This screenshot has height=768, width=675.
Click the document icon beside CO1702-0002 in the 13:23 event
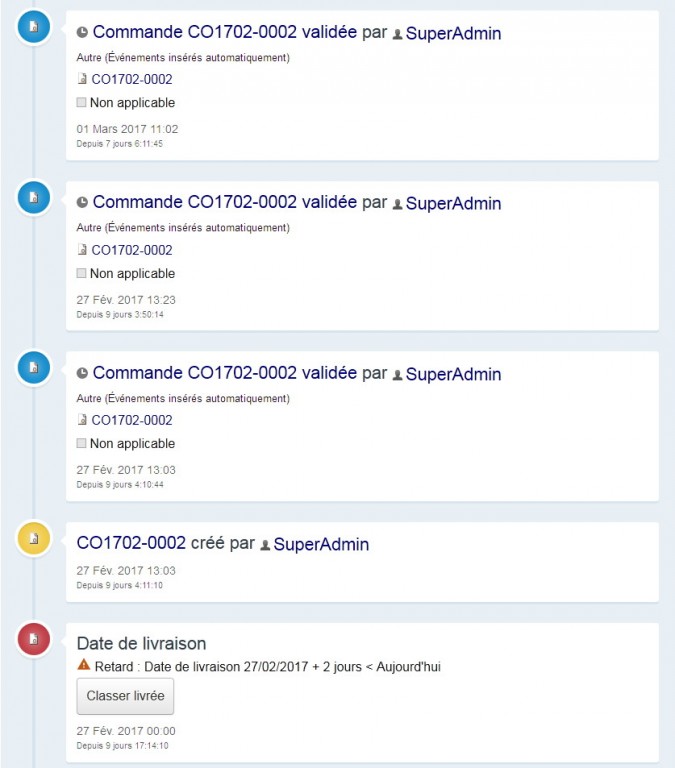pyautogui.click(x=82, y=250)
